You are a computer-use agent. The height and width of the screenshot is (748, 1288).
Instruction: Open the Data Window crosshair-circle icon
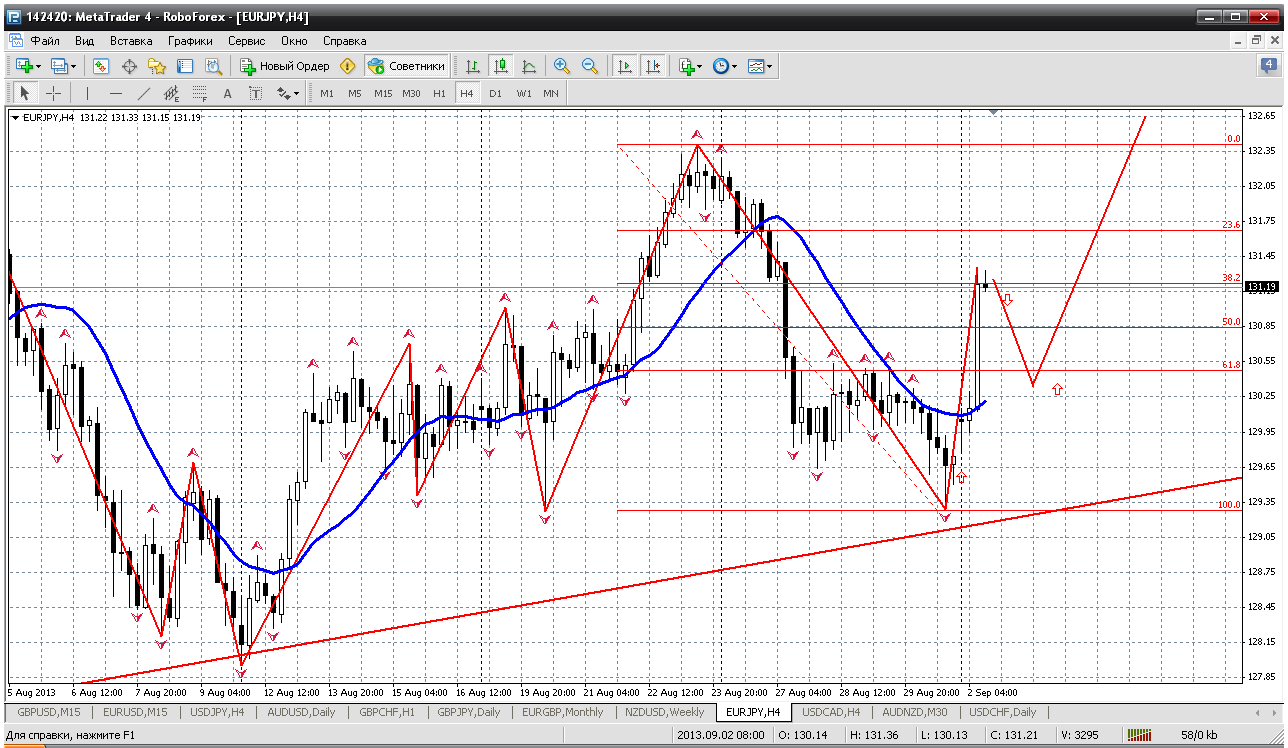click(129, 66)
